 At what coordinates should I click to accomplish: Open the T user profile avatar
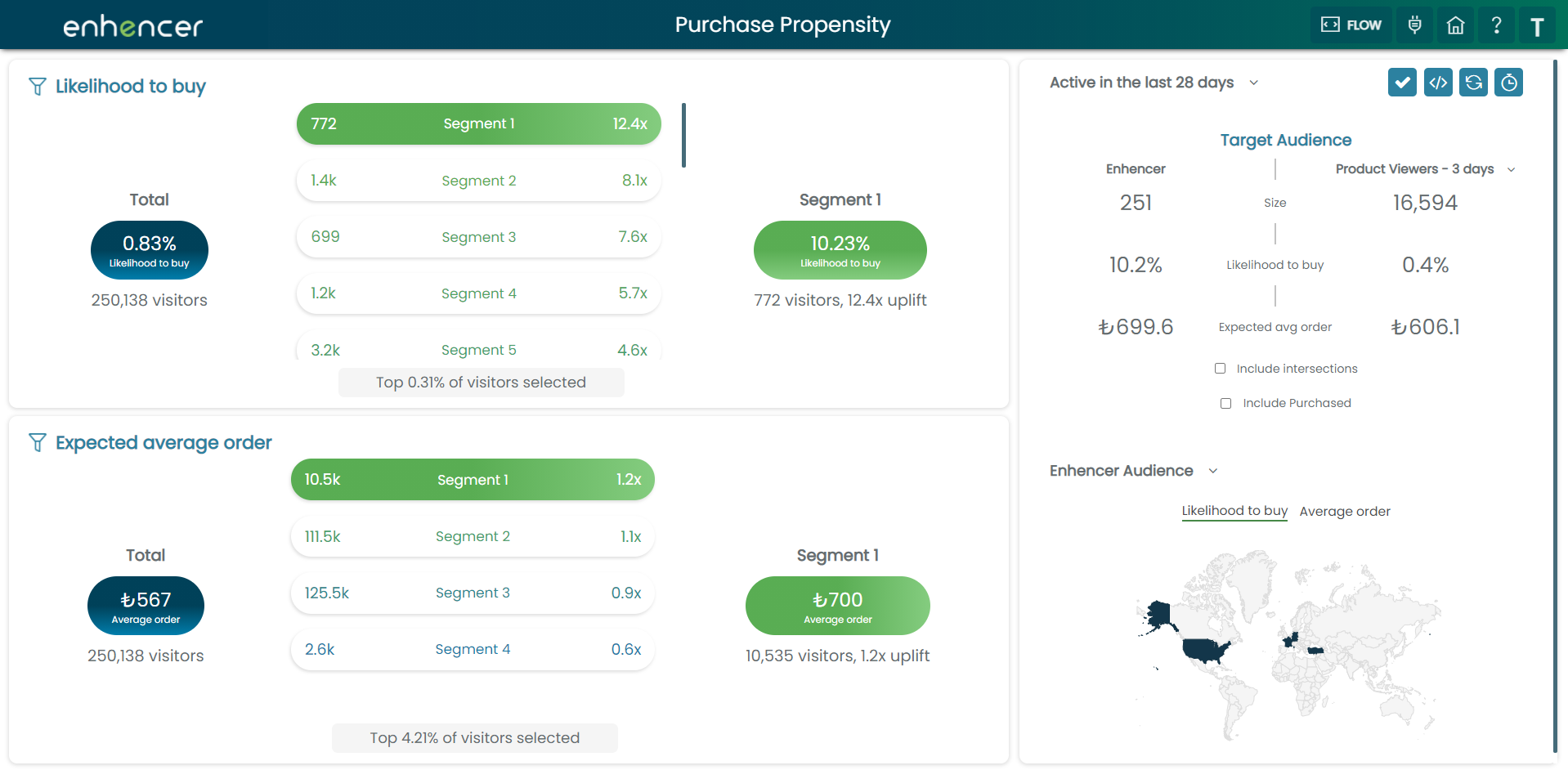1537,27
